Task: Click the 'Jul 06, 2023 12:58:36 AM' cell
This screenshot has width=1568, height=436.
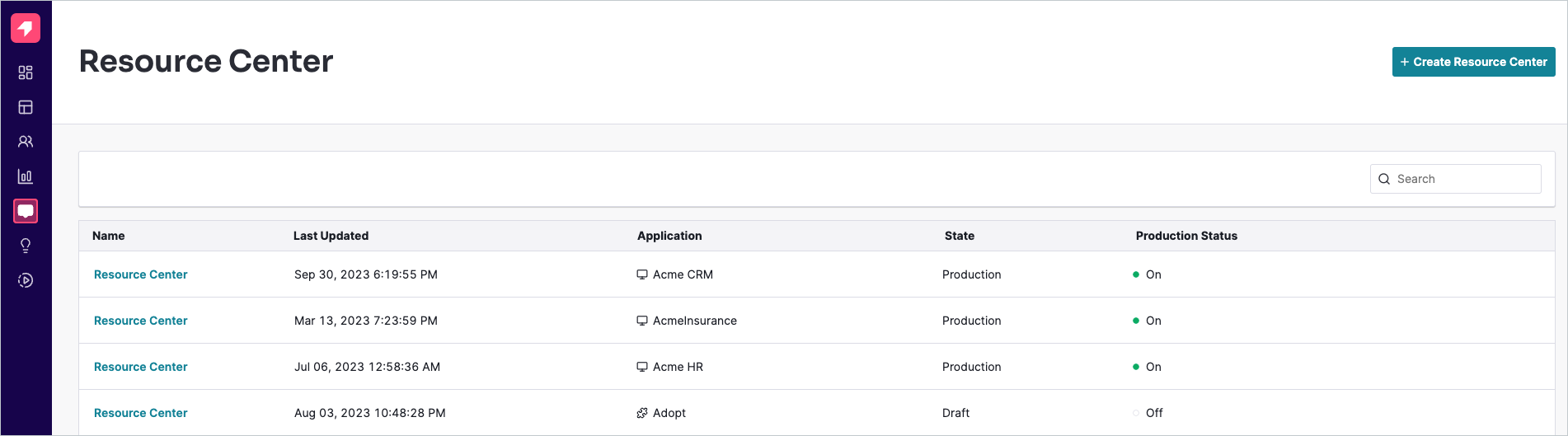Action: [x=367, y=367]
